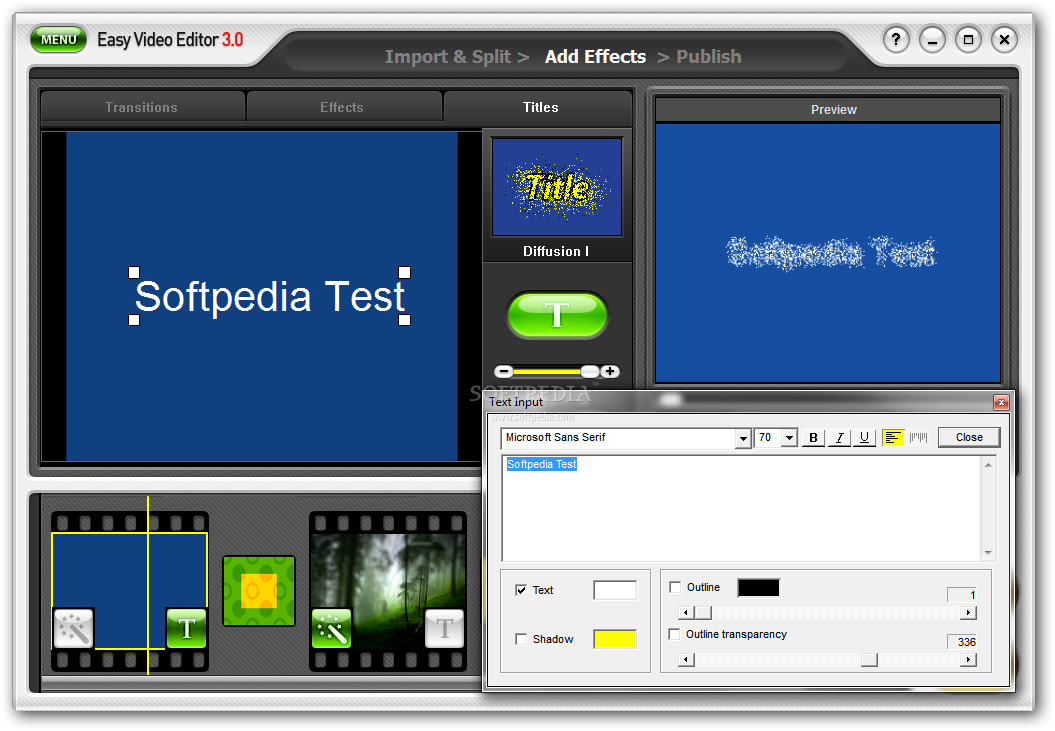Click the outline width value field 1
1055x731 pixels.
tap(961, 595)
